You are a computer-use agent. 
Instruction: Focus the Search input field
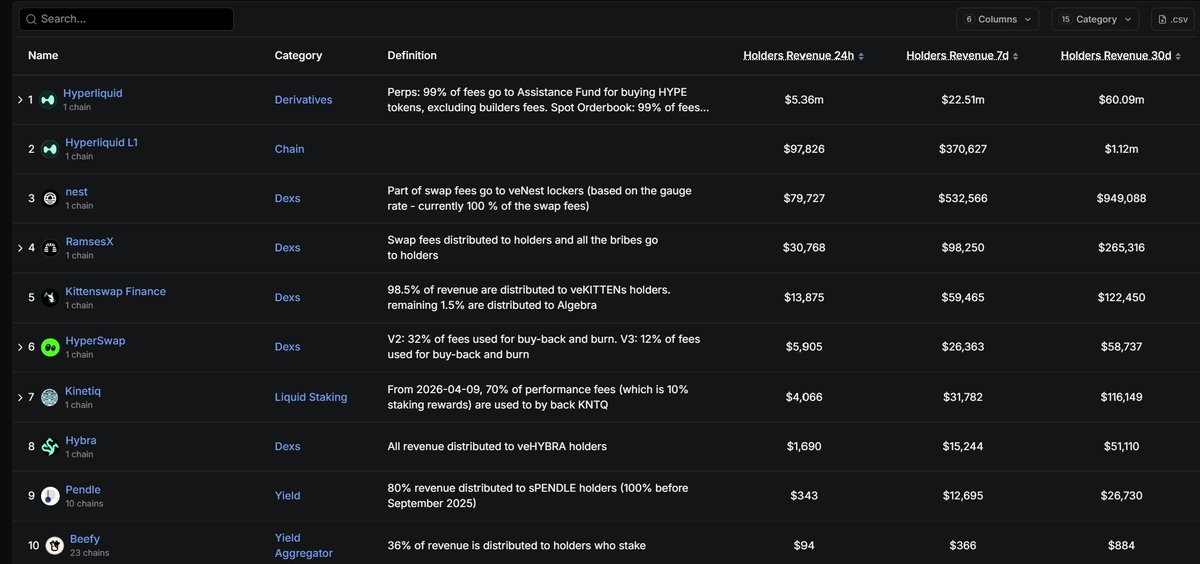(x=126, y=19)
